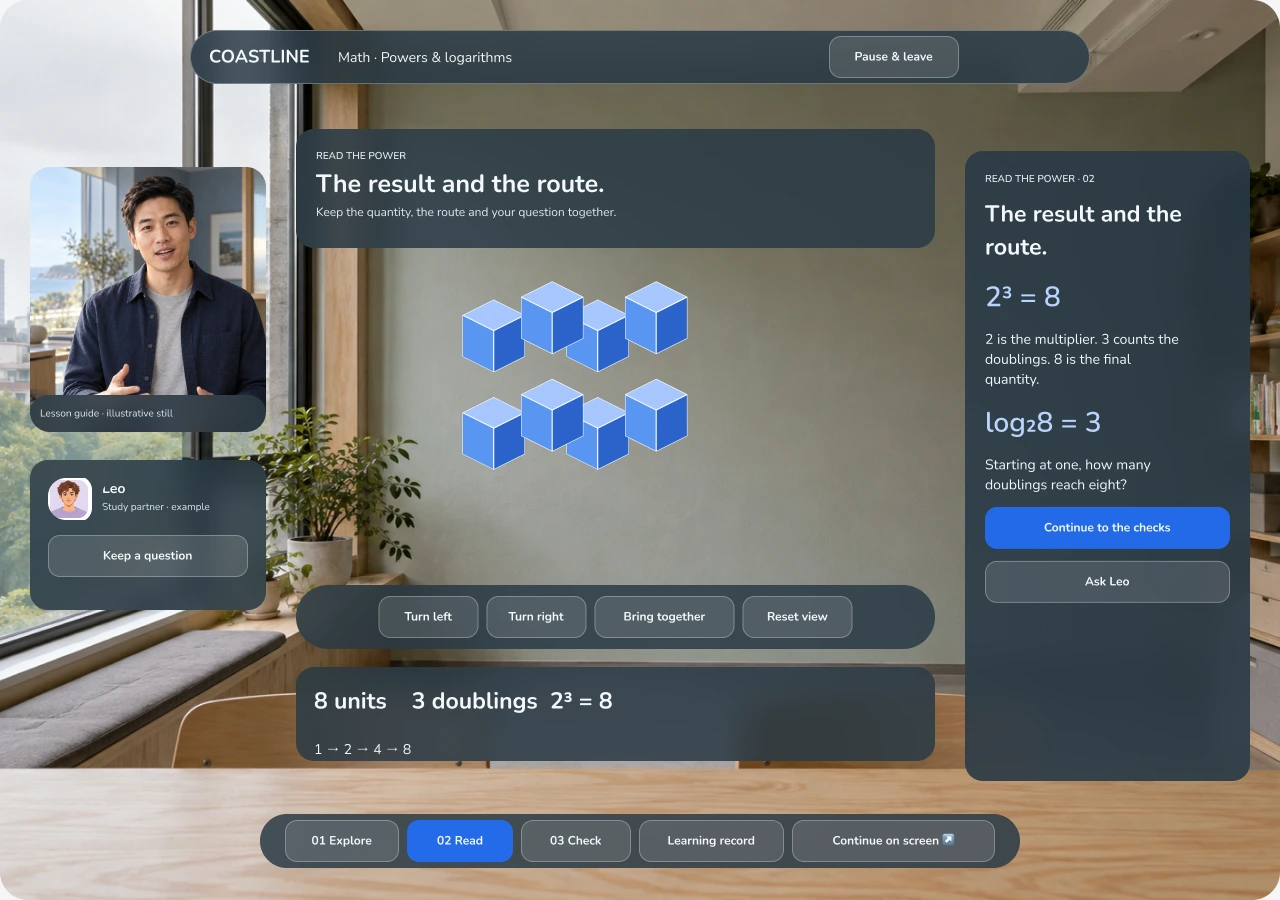Screen dimensions: 1280x900
Task: Switch to the 01 Explore step
Action: pyautogui.click(x=341, y=841)
